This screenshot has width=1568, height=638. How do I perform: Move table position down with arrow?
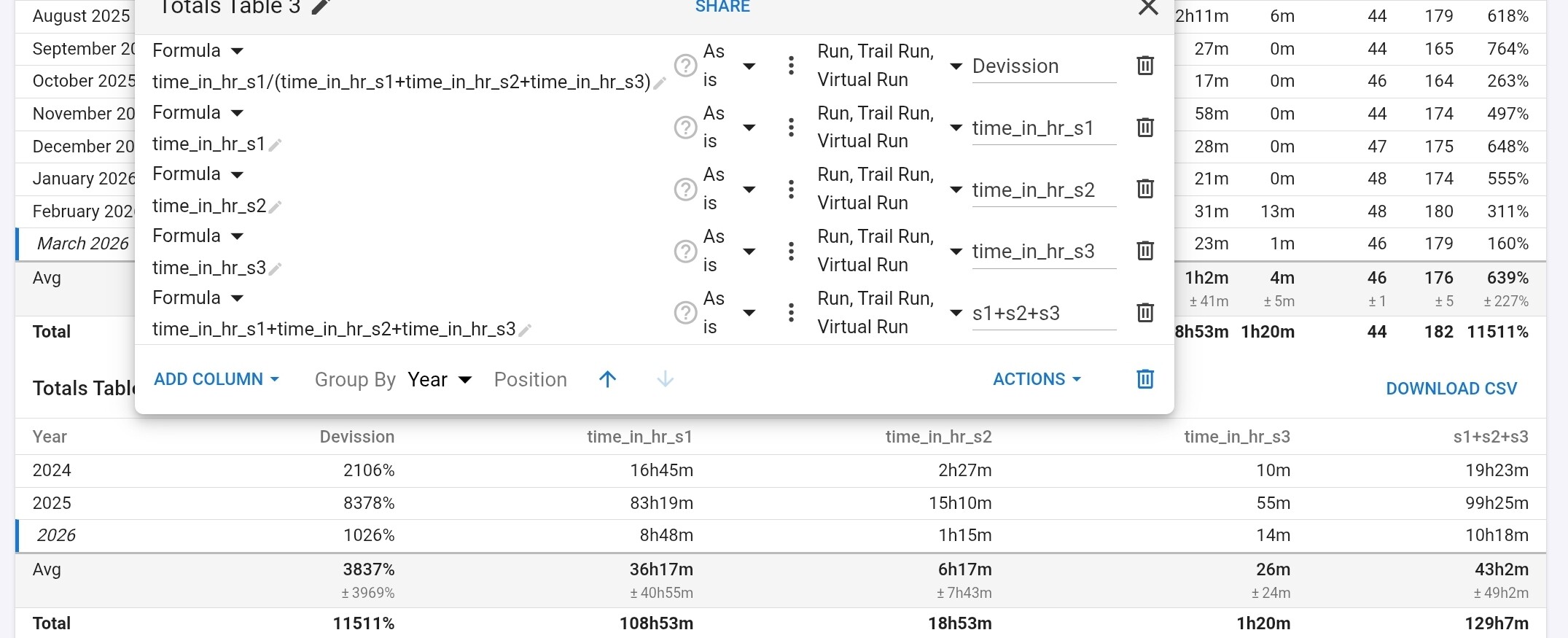(665, 379)
